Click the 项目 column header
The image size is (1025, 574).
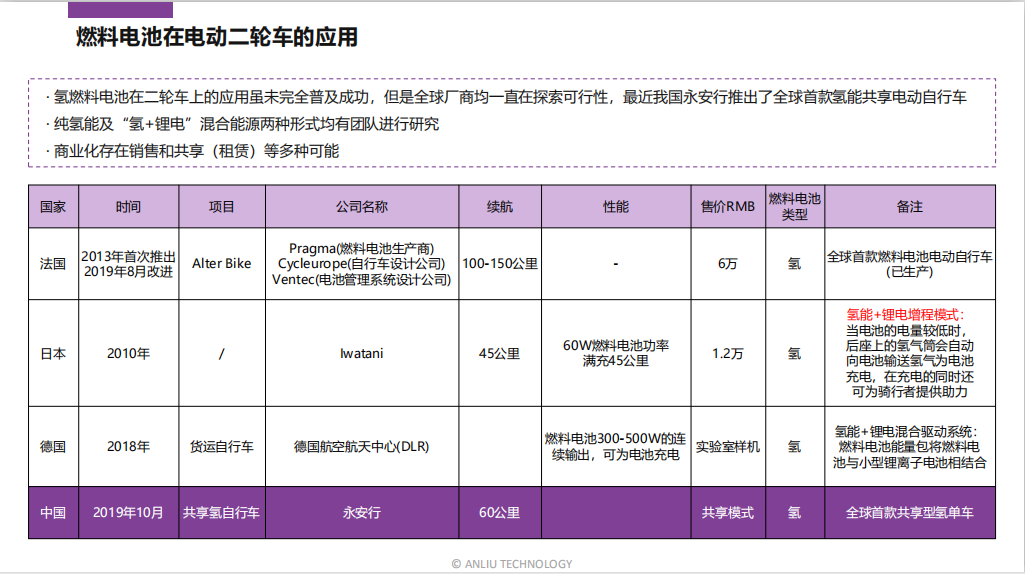tap(222, 207)
